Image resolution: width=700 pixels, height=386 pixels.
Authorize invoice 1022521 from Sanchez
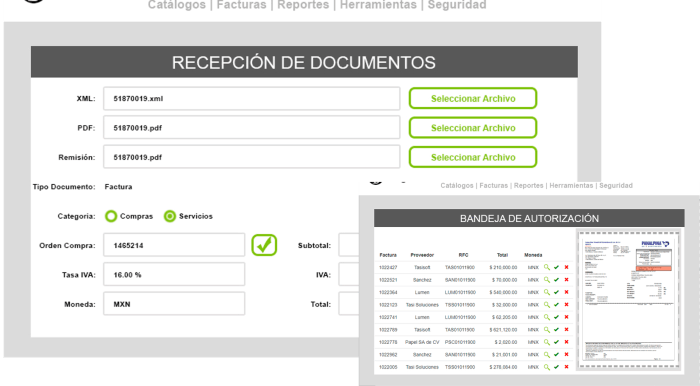point(556,280)
